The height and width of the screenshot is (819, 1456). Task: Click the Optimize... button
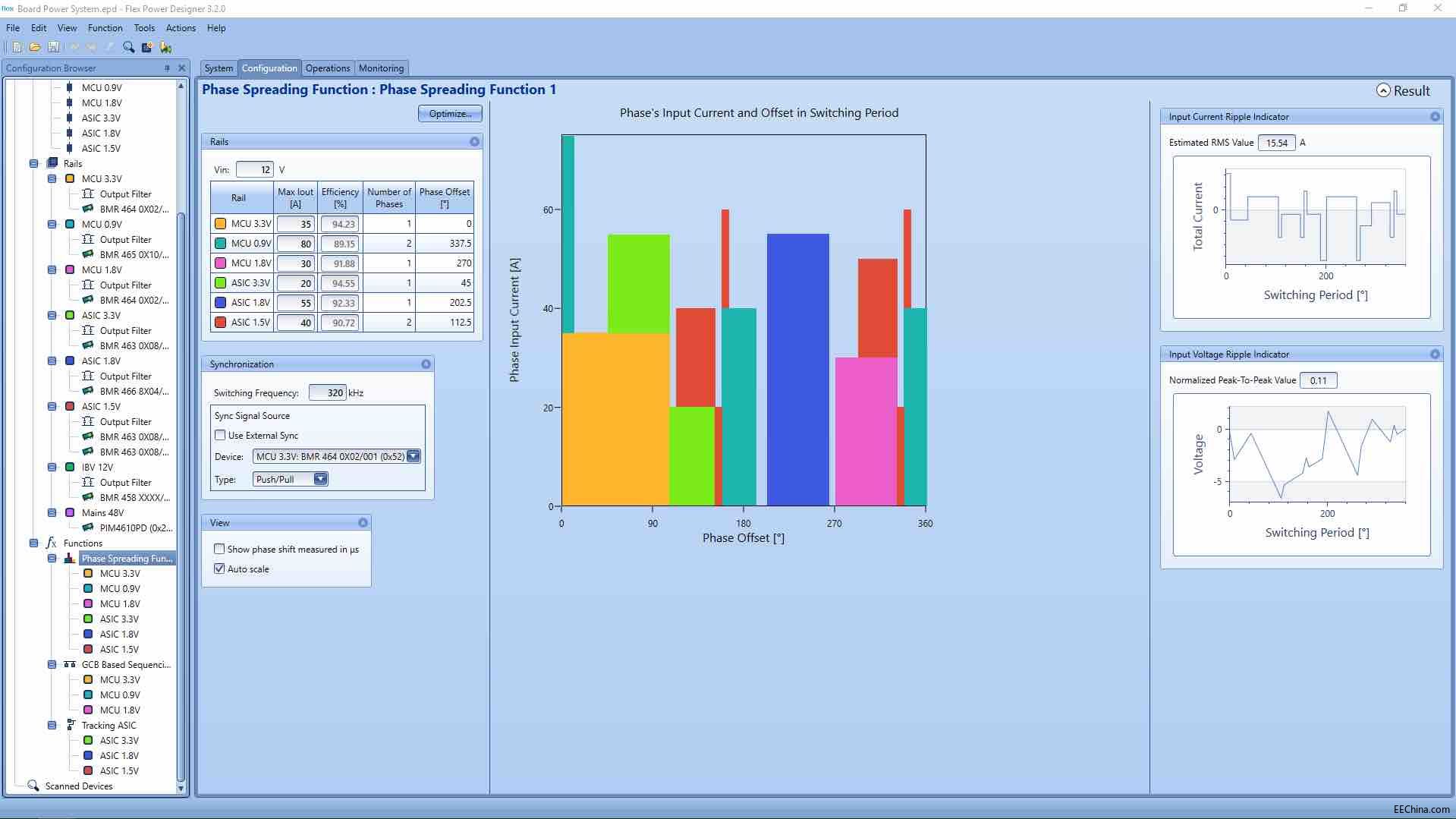pyautogui.click(x=450, y=114)
